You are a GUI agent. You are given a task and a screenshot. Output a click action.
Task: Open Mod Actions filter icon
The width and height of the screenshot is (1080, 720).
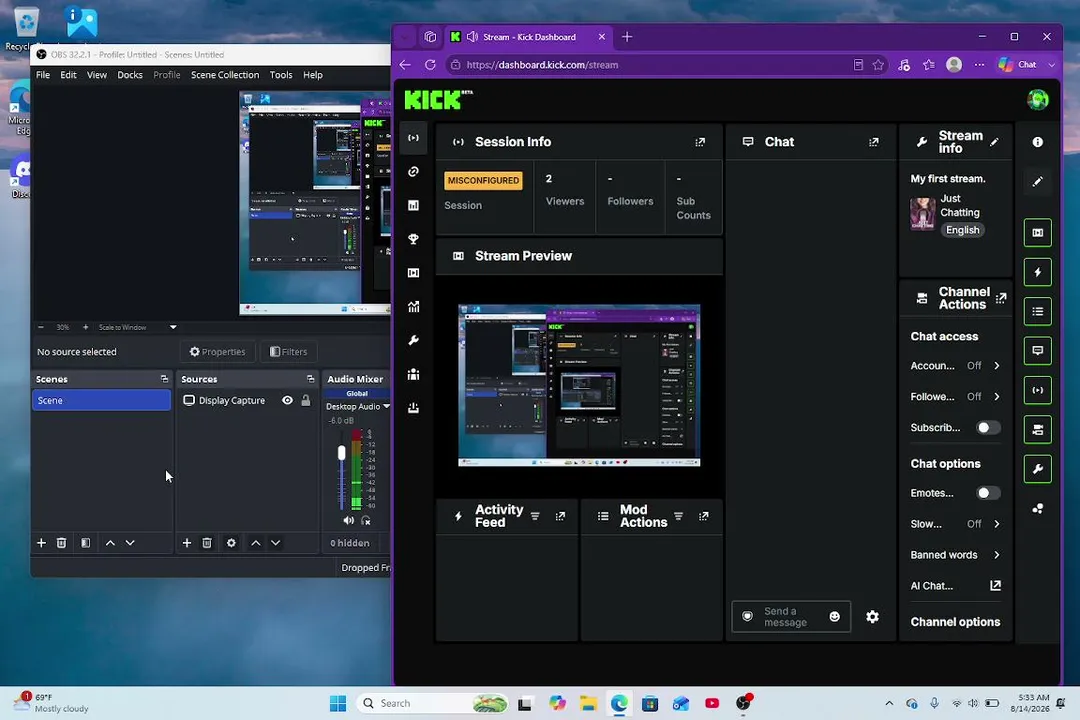click(678, 516)
